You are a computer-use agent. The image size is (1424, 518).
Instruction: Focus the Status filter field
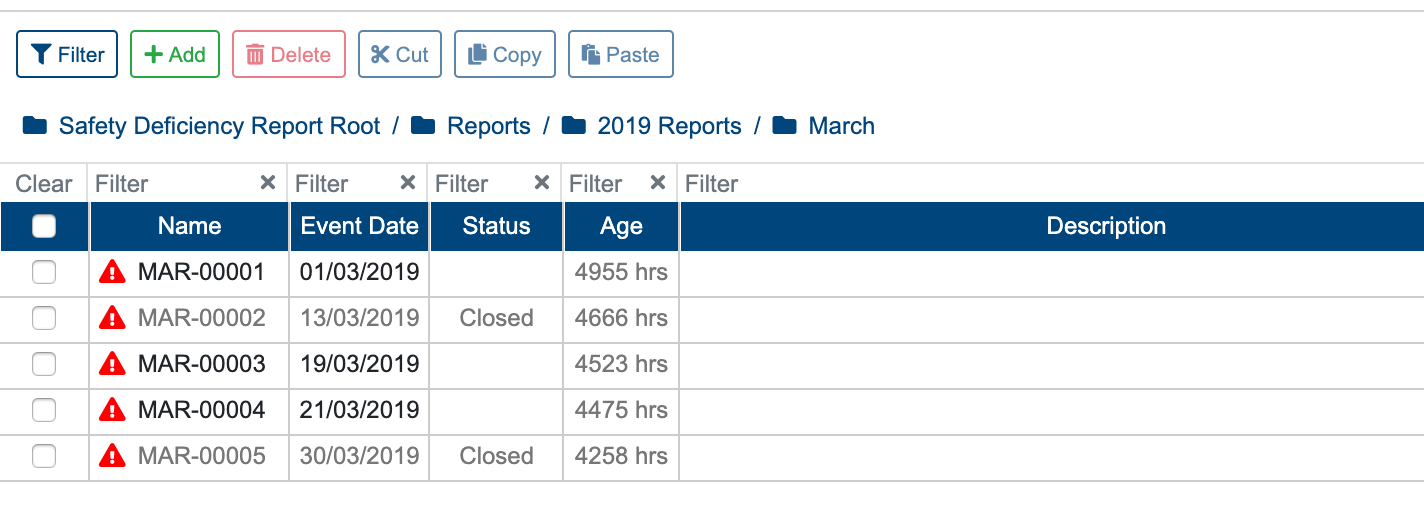482,184
